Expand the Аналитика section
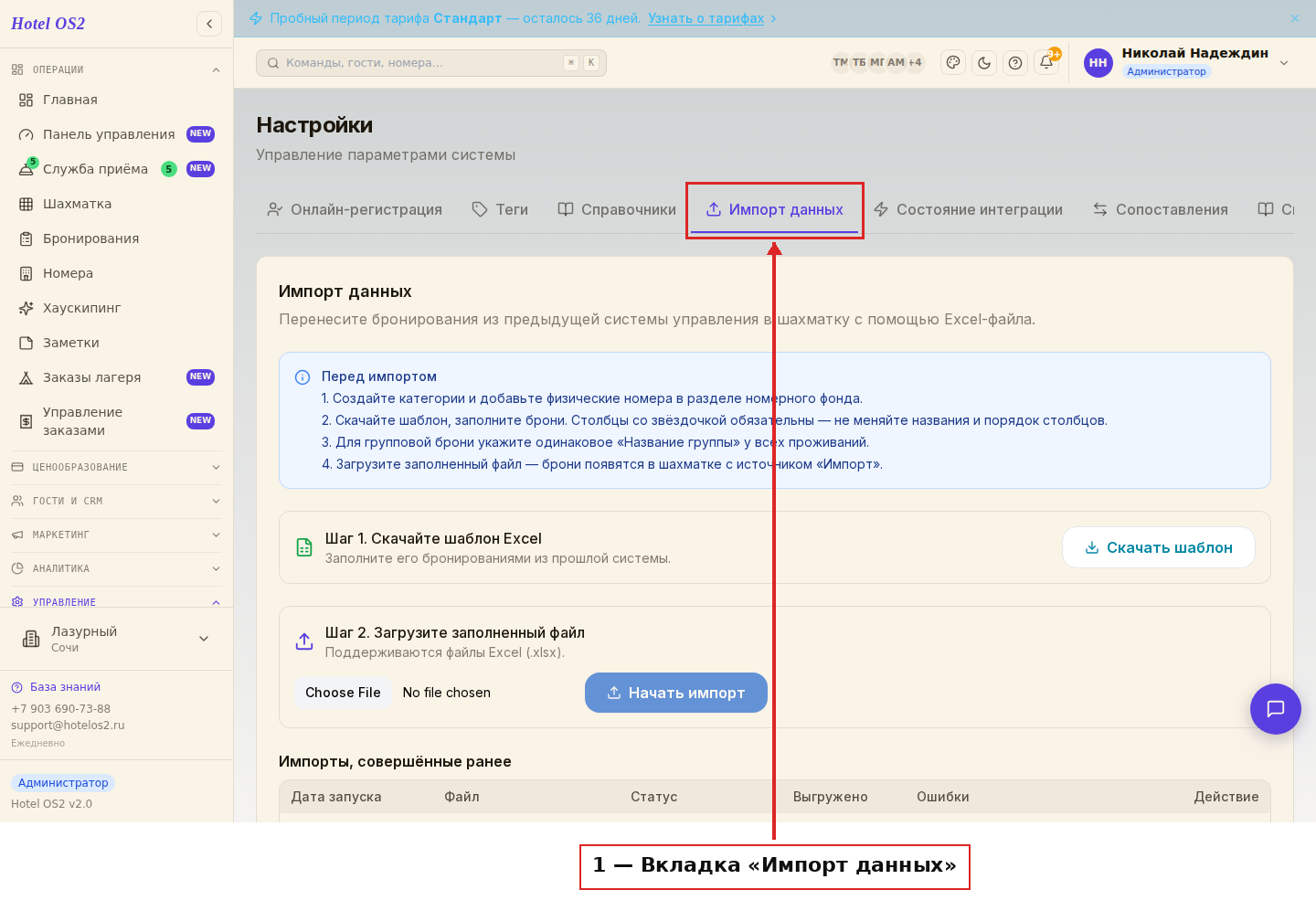This screenshot has height=911, width=1316. point(117,568)
